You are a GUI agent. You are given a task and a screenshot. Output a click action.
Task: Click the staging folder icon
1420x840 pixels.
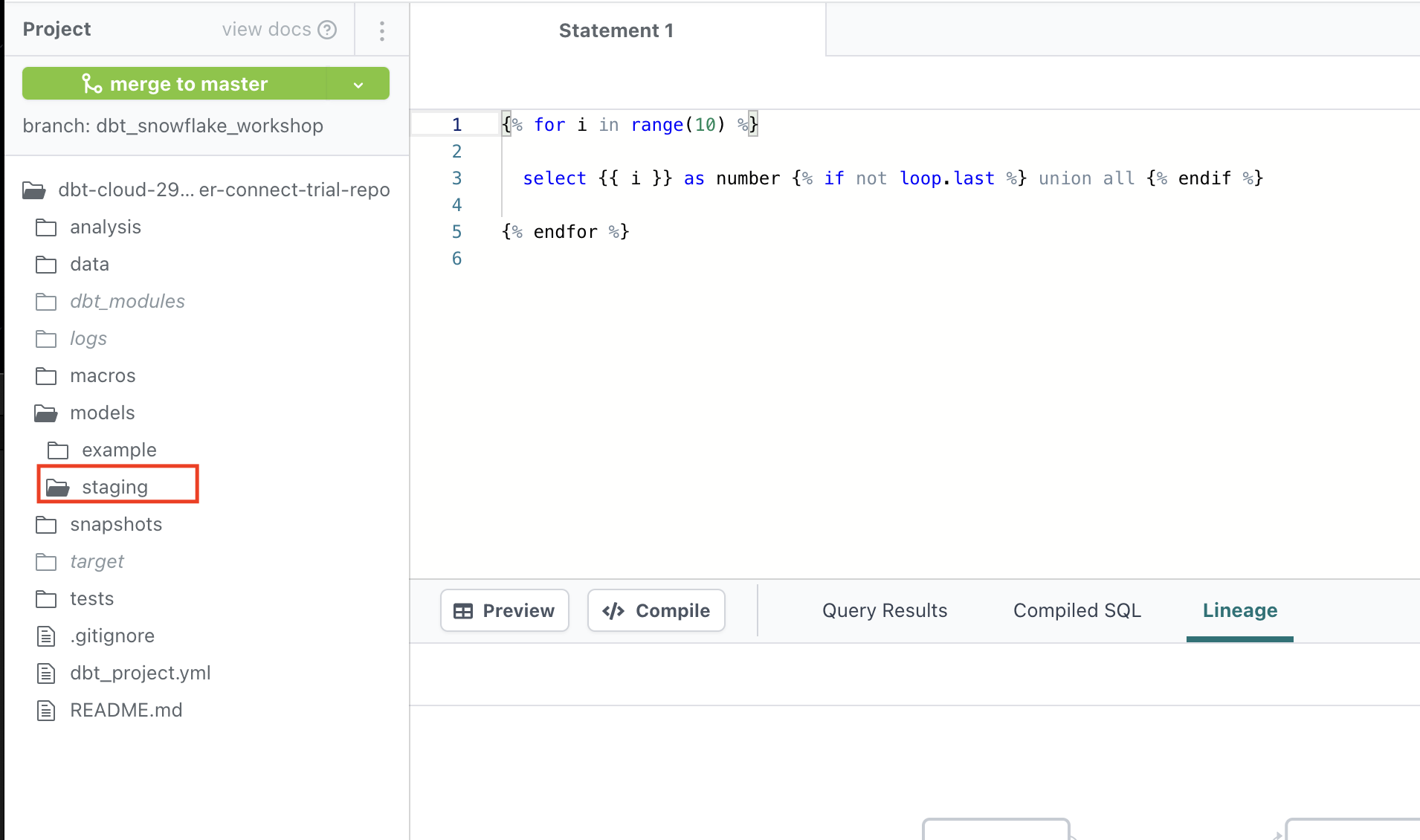[58, 488]
